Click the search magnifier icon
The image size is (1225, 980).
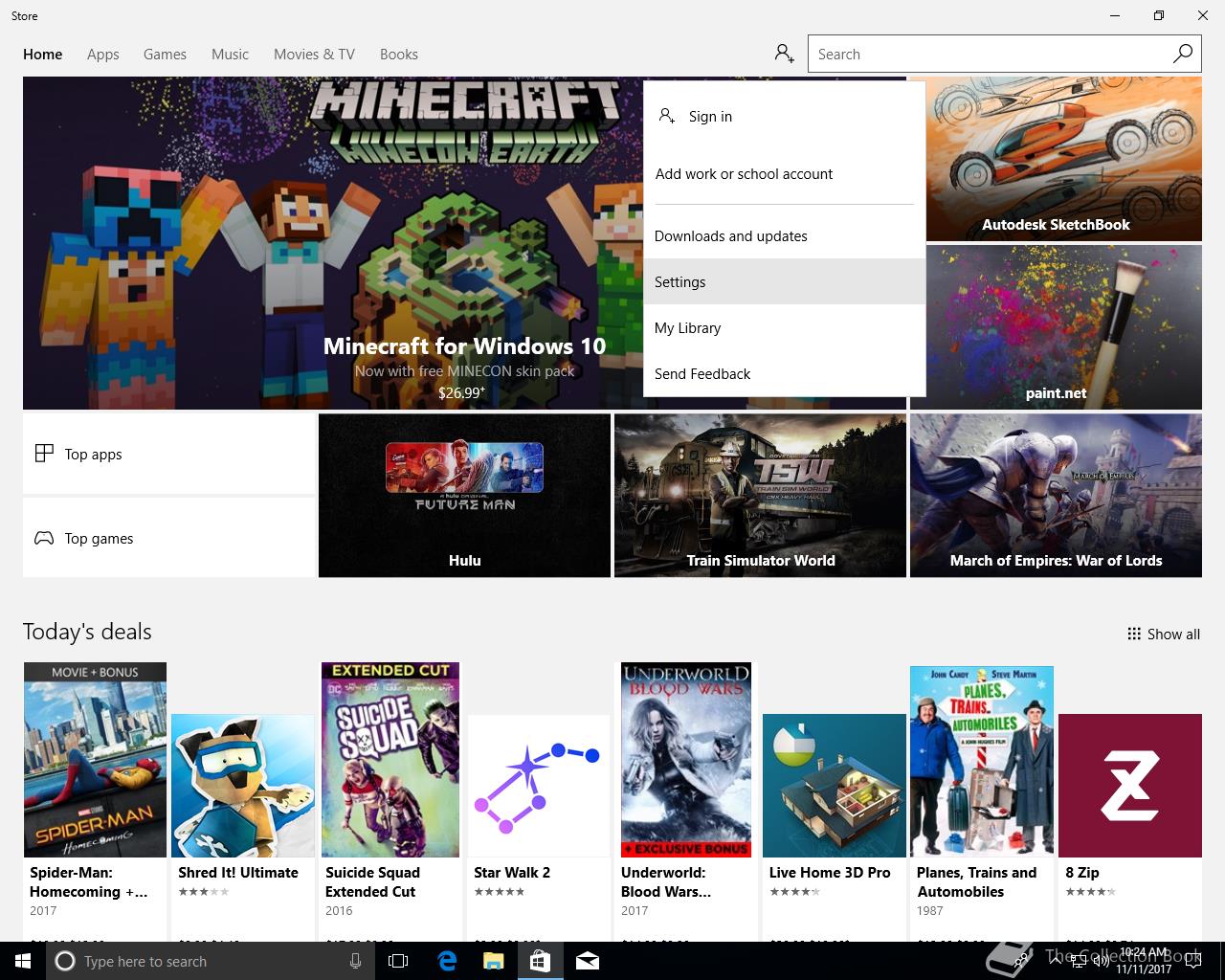(1183, 54)
